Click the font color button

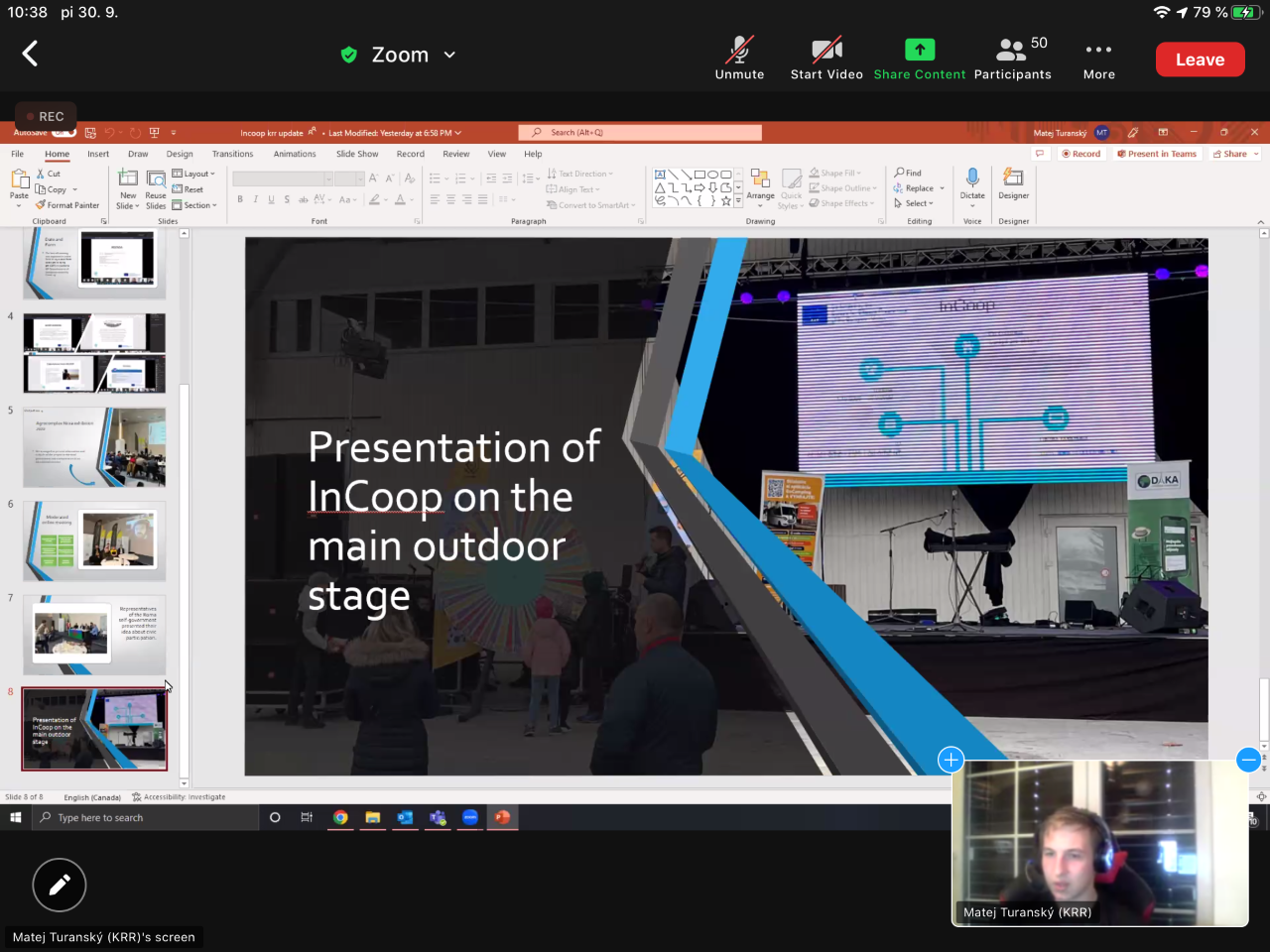[400, 199]
